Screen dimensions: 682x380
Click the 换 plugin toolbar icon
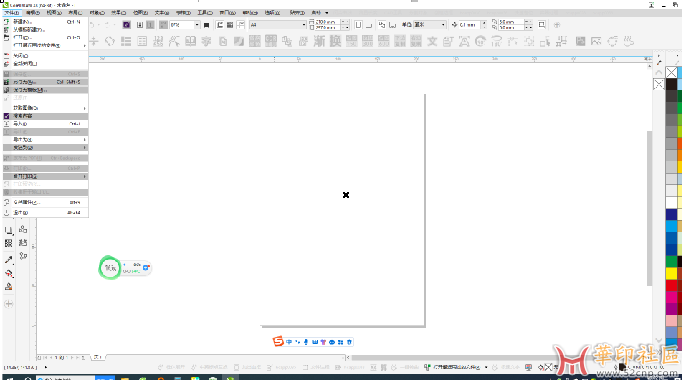335,41
